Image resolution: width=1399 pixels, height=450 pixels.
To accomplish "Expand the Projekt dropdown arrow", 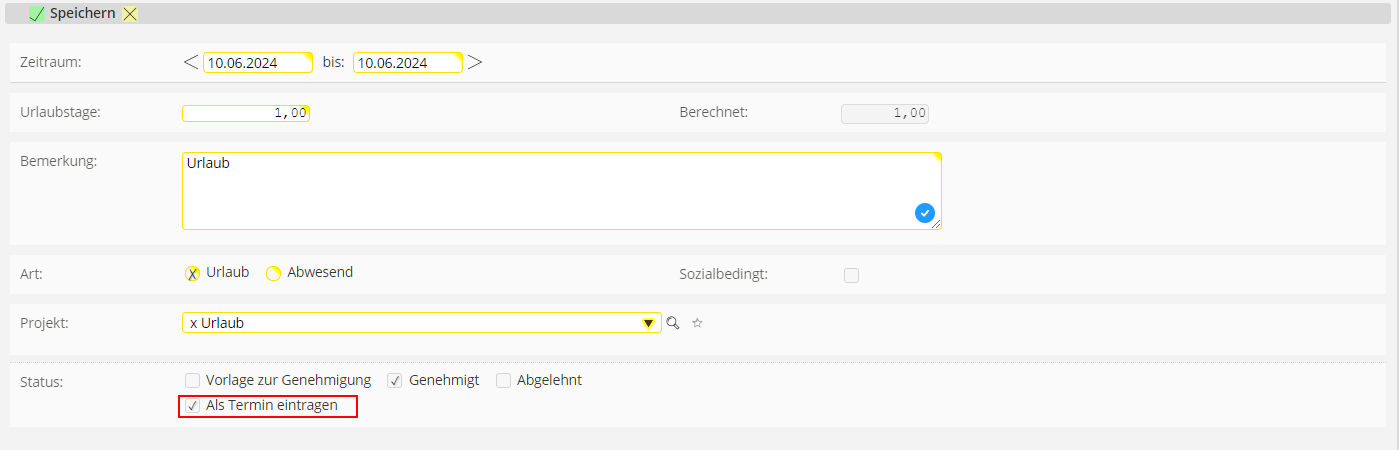I will coord(648,323).
